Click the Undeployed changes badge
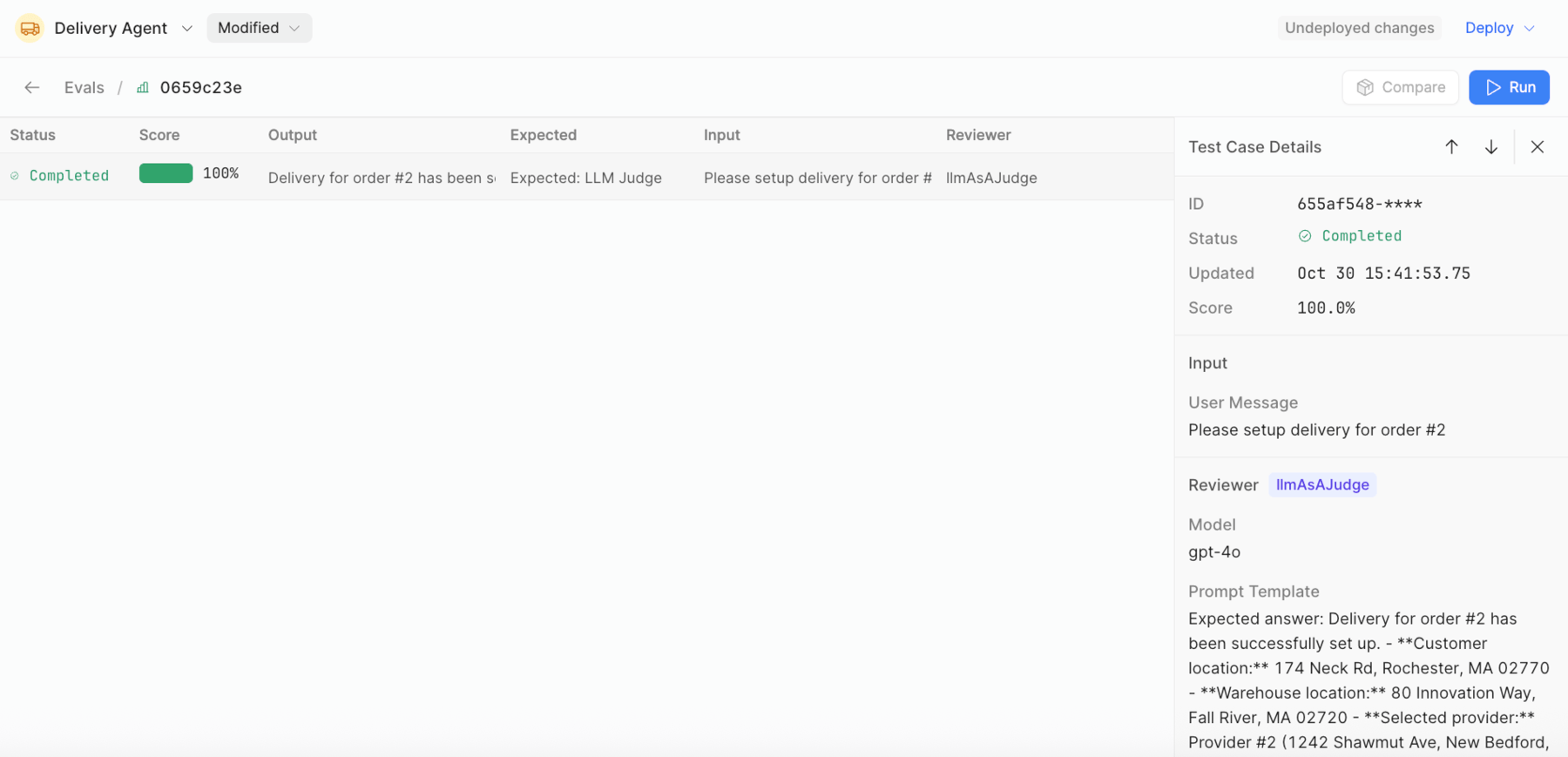Screen dimensions: 1568x757 point(1359,28)
